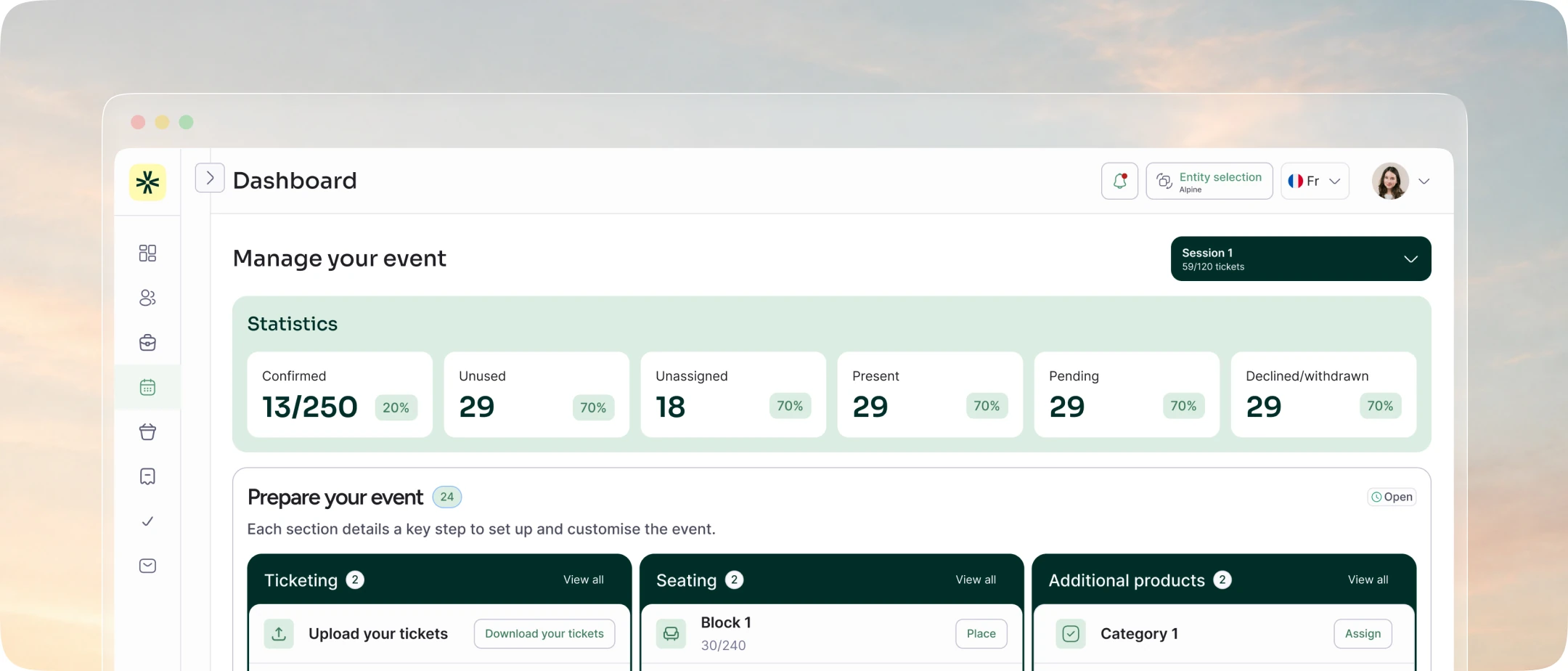This screenshot has width=1568, height=671.
Task: Click the upload icon beside Upload your tickets
Action: pos(279,633)
